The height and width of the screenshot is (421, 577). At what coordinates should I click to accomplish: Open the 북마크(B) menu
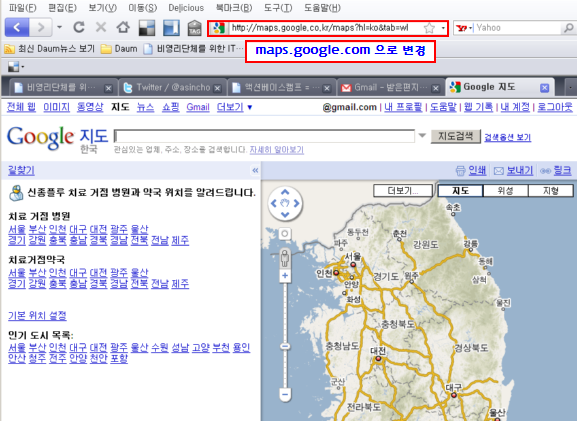(x=234, y=7)
